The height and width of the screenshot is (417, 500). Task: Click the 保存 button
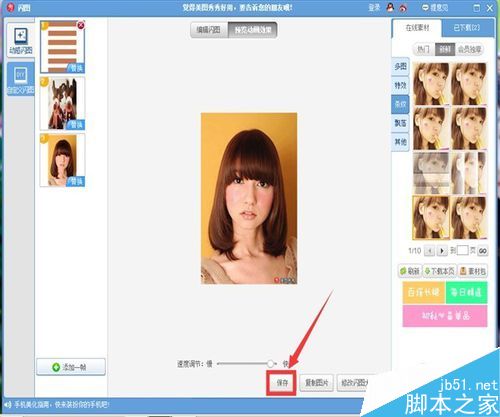282,383
